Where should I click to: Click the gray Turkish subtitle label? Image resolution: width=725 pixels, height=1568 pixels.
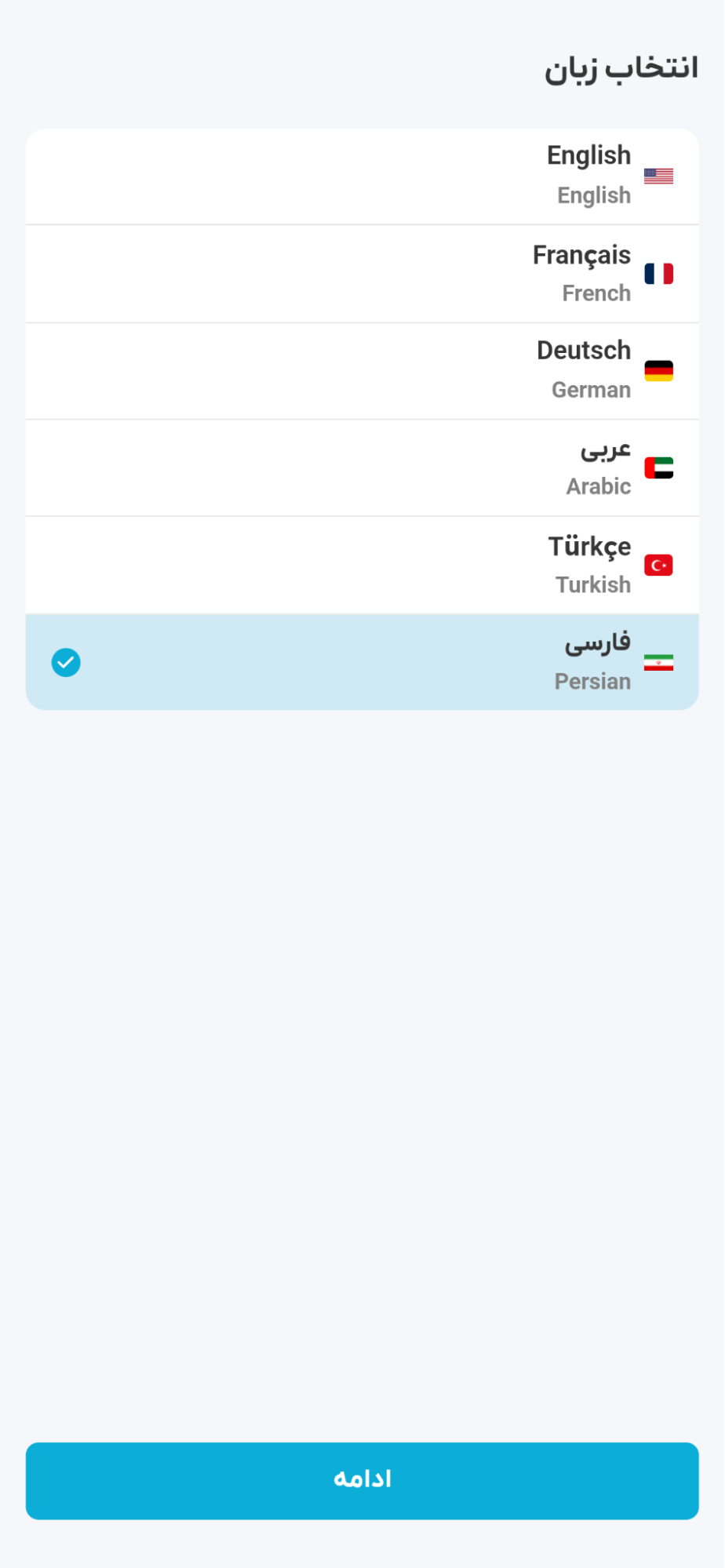pos(593,584)
